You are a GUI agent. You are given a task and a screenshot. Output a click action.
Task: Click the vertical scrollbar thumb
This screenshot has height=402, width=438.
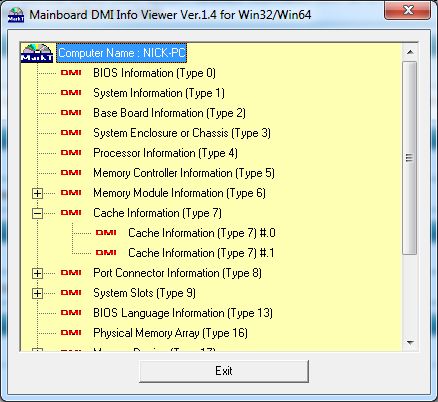click(410, 158)
